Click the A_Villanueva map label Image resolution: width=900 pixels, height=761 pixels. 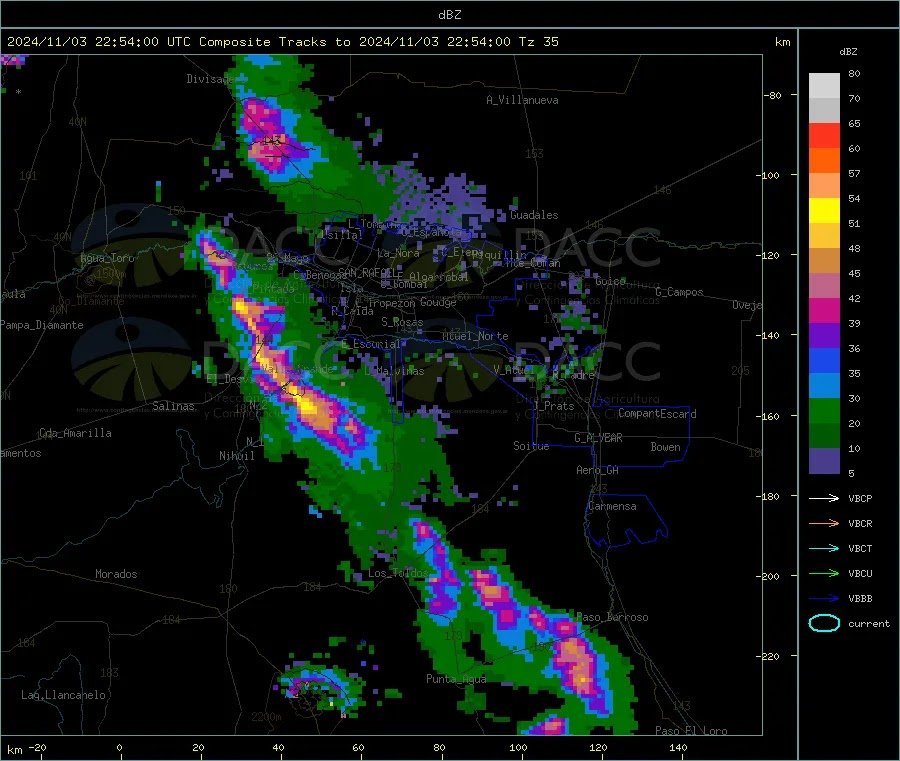(x=522, y=100)
